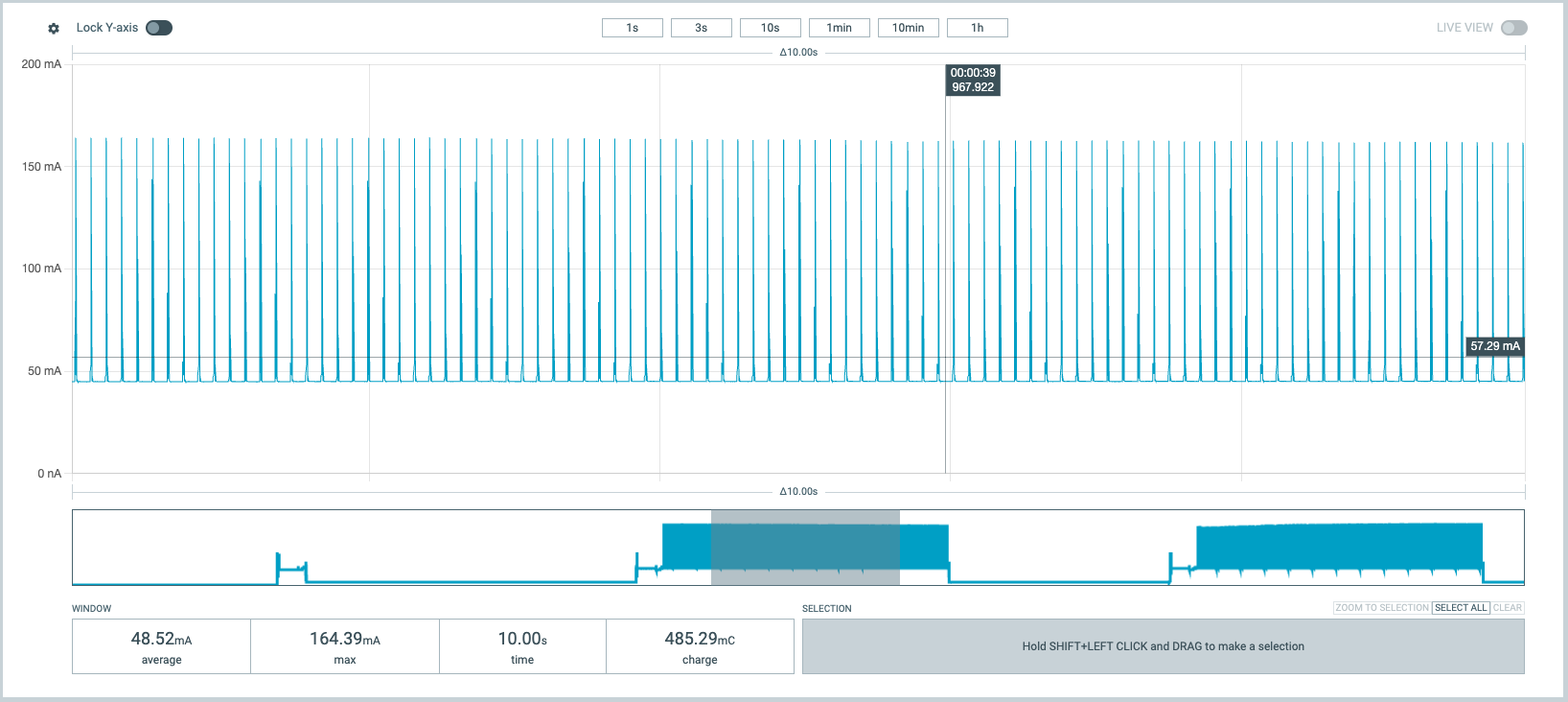This screenshot has height=702, width=1568.
Task: Set time window to 1s
Action: pos(632,28)
